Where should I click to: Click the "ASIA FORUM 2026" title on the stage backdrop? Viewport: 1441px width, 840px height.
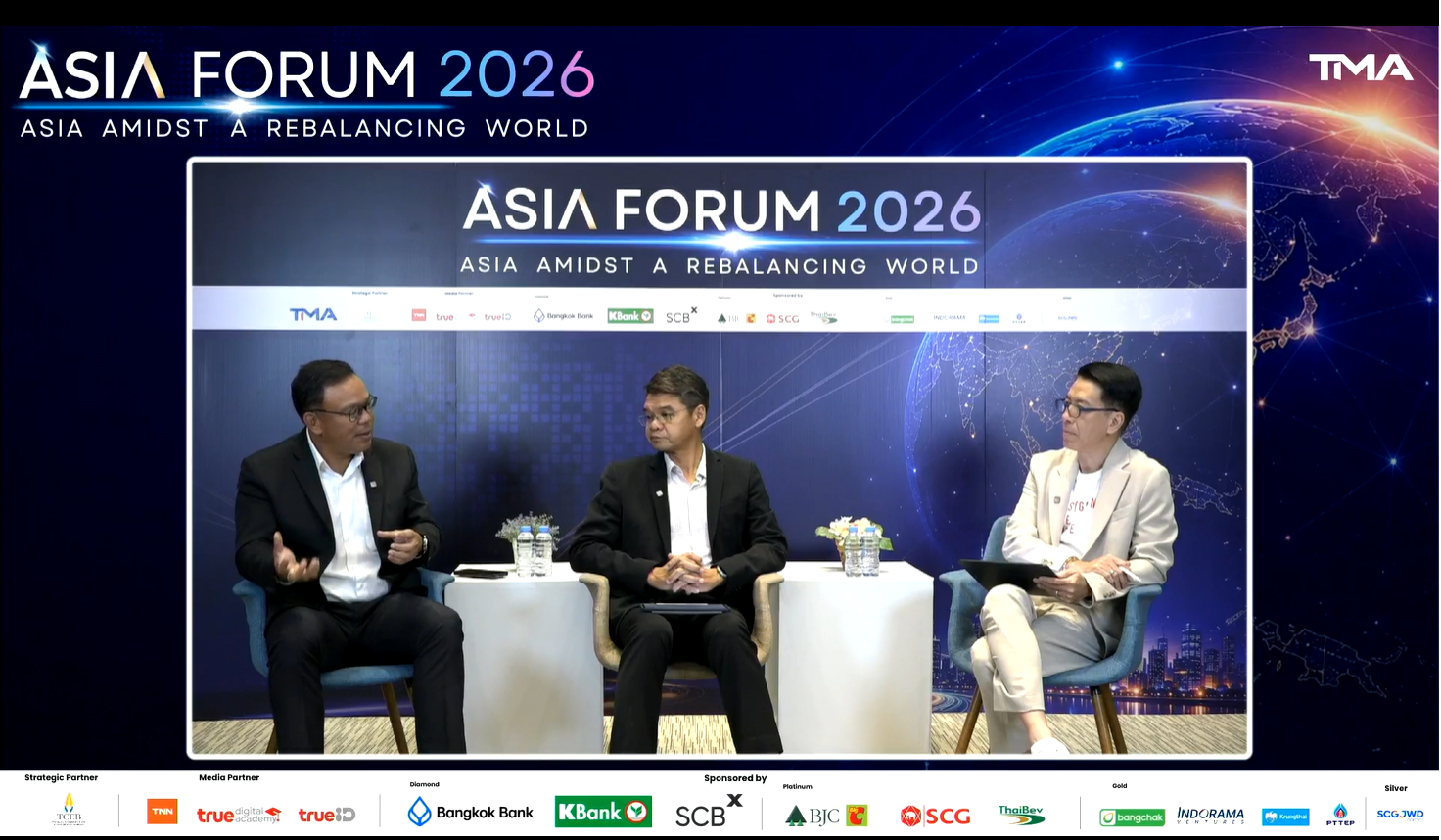pos(721,210)
